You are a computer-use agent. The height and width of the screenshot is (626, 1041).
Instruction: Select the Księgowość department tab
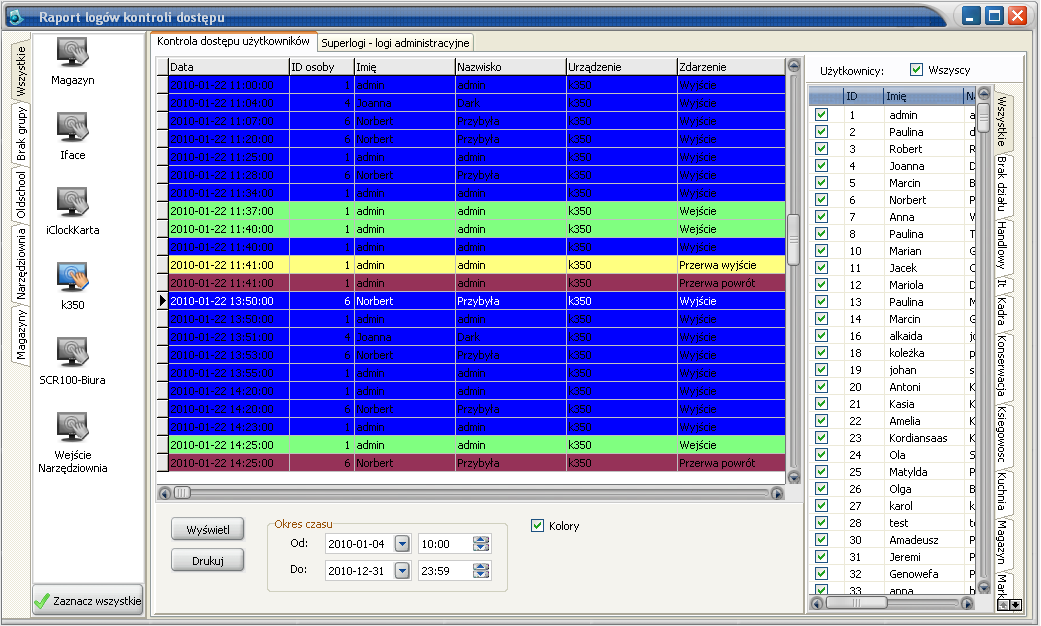[x=1002, y=435]
